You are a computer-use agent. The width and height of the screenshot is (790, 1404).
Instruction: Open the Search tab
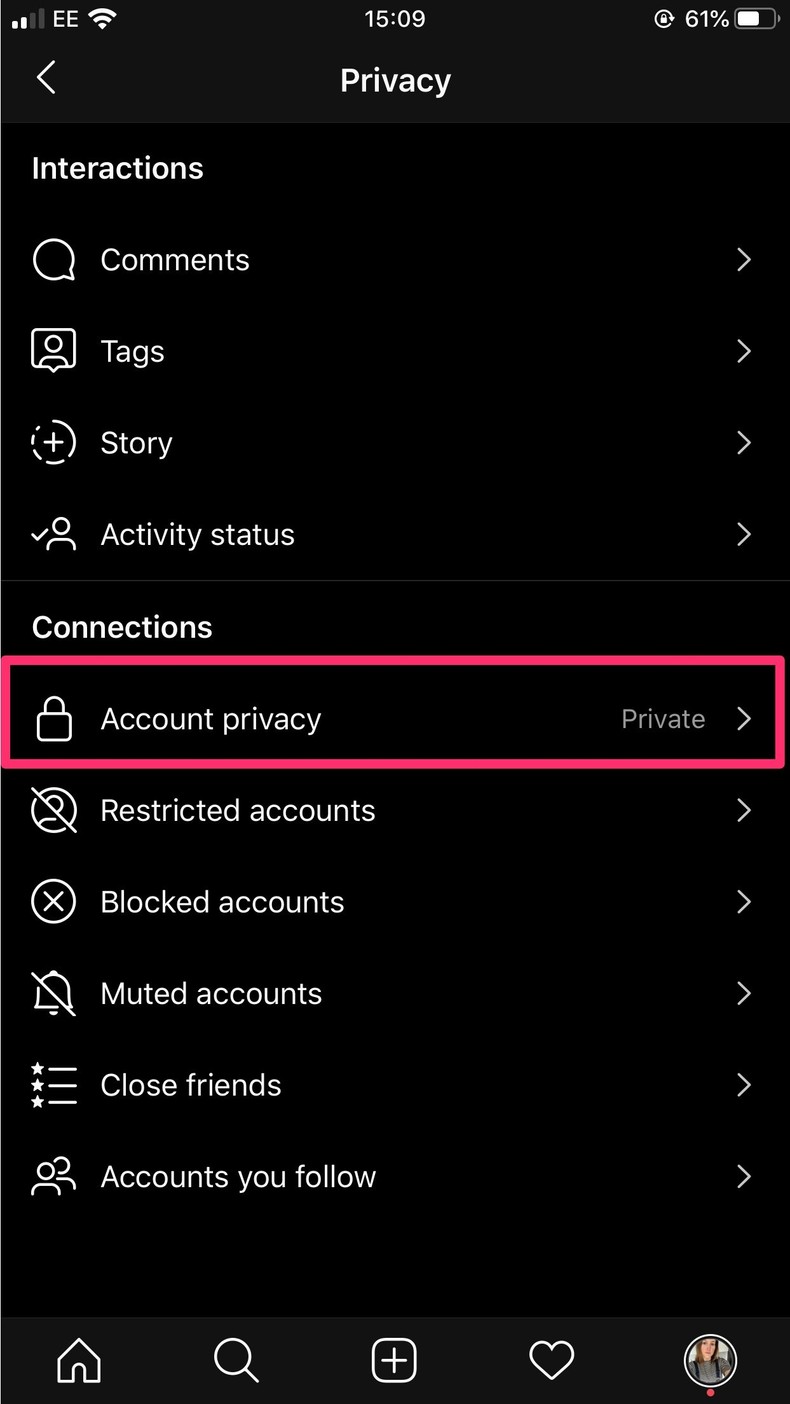(x=236, y=1360)
